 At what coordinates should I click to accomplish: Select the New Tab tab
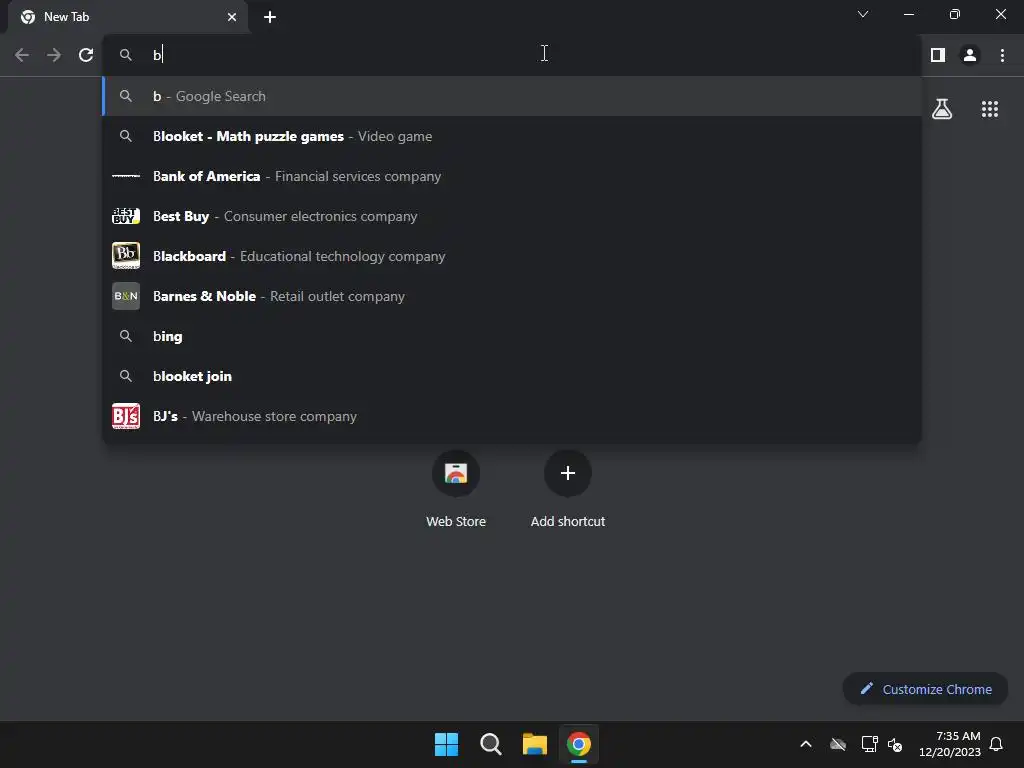pos(127,17)
